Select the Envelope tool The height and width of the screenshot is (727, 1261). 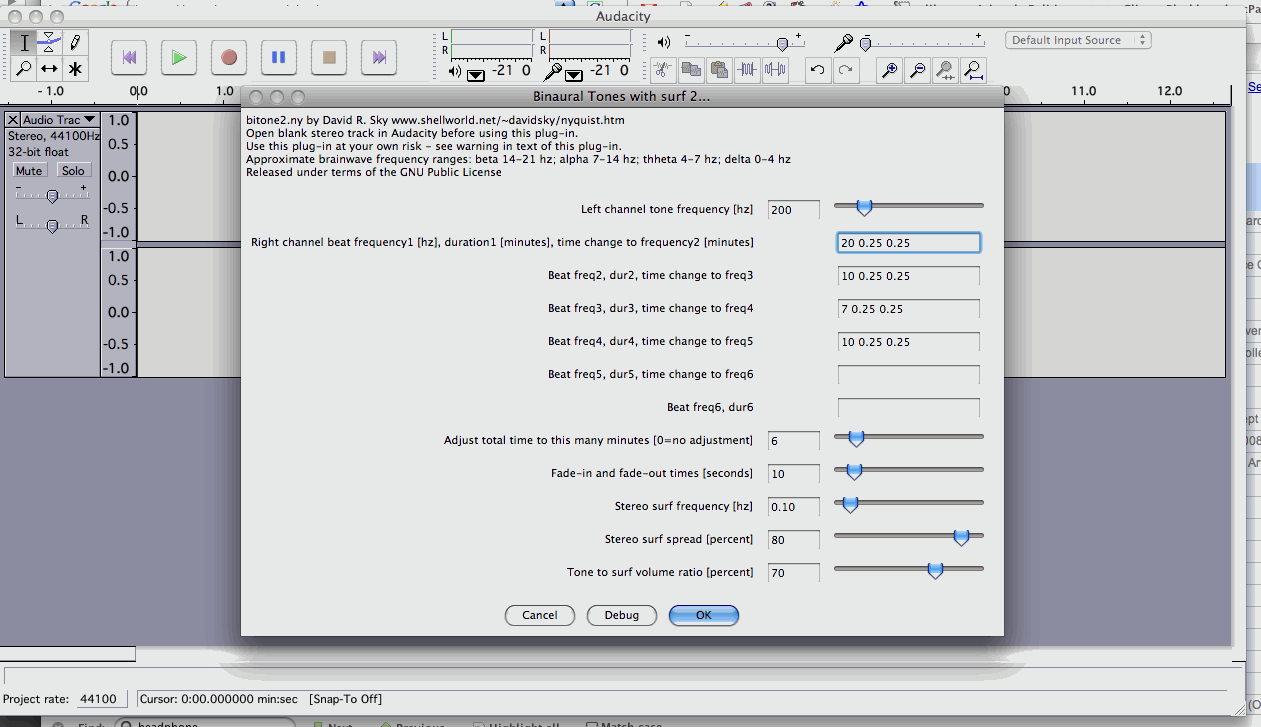click(x=49, y=42)
